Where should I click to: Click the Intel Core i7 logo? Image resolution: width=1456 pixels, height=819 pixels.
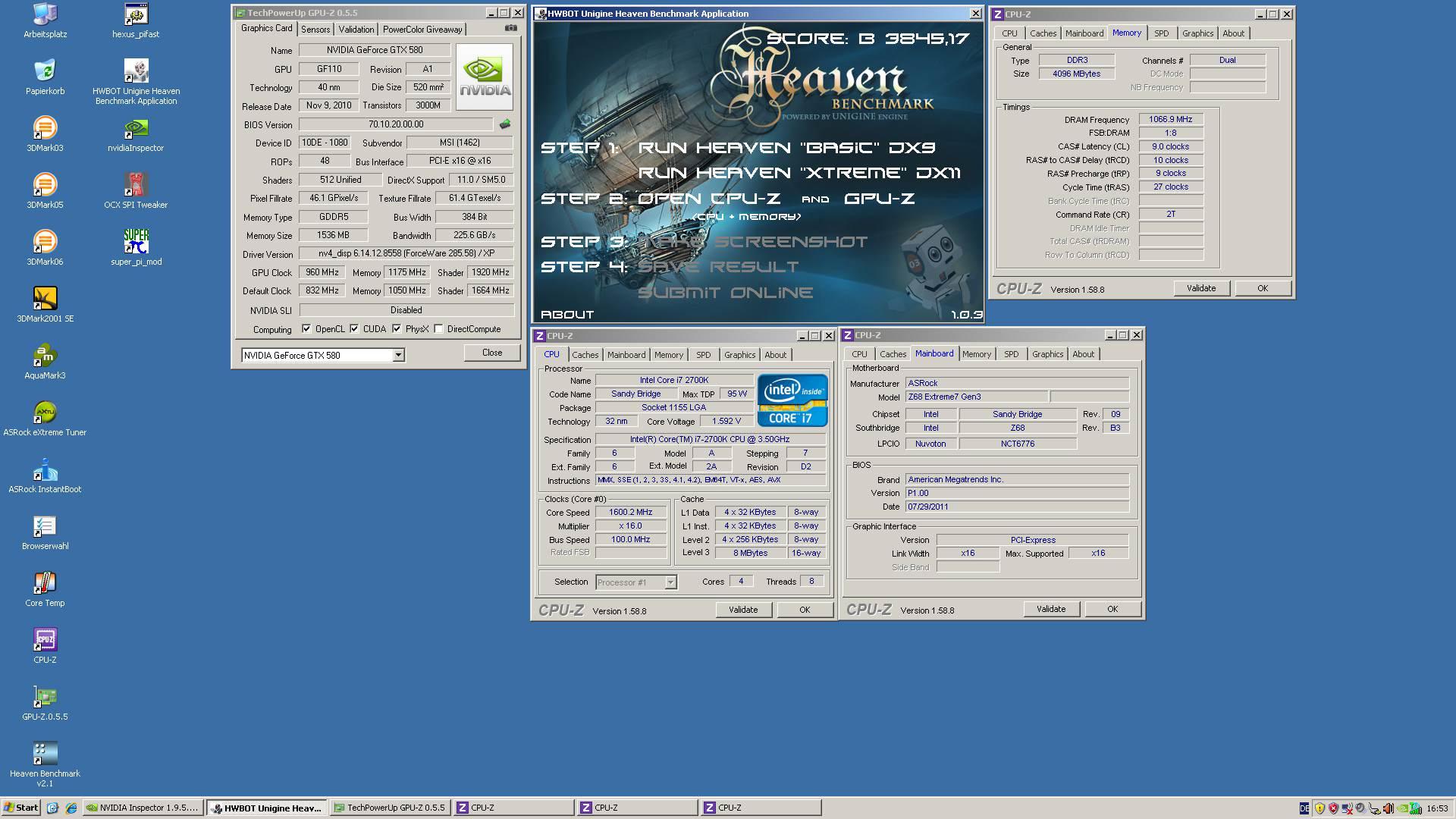pyautogui.click(x=792, y=400)
